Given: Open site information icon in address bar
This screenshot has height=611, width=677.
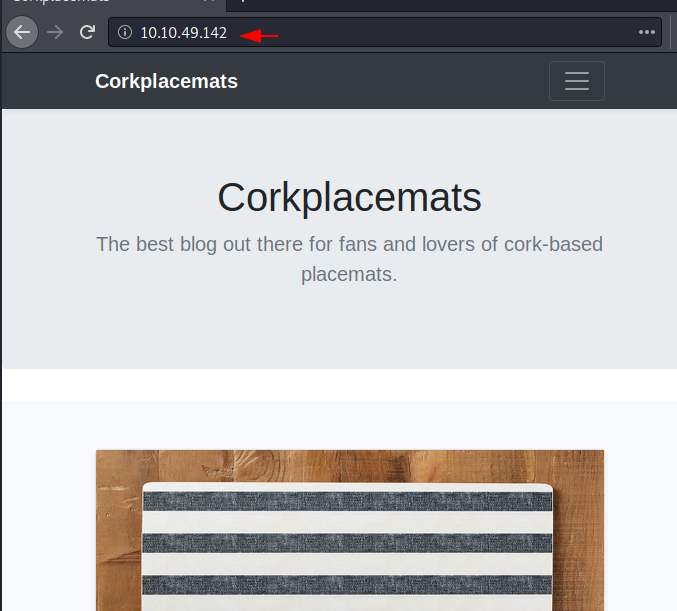Looking at the screenshot, I should (x=125, y=32).
